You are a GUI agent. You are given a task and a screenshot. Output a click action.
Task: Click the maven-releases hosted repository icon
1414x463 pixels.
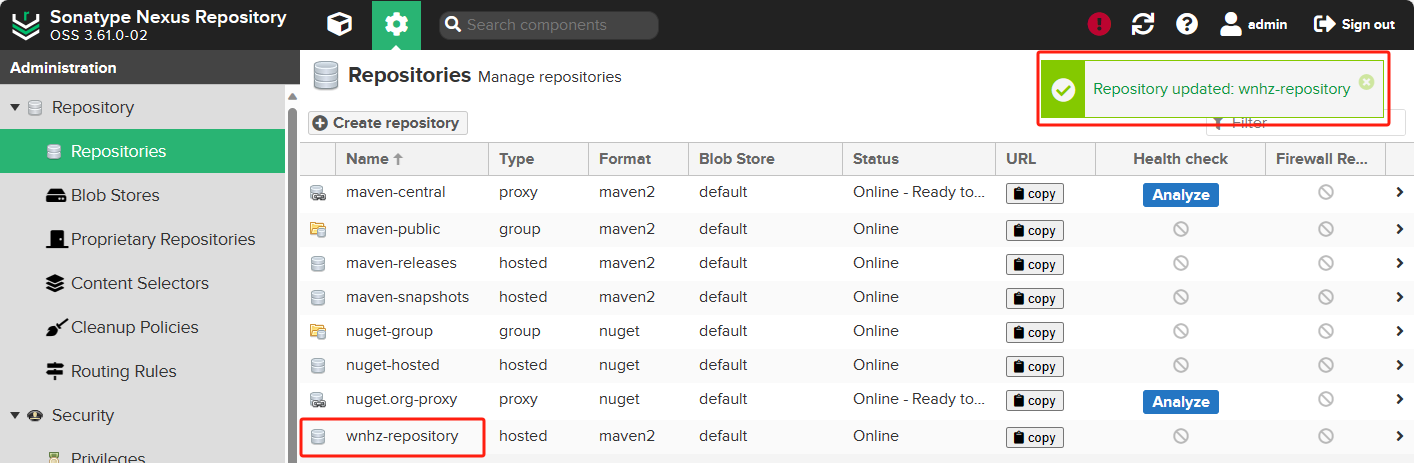318,263
